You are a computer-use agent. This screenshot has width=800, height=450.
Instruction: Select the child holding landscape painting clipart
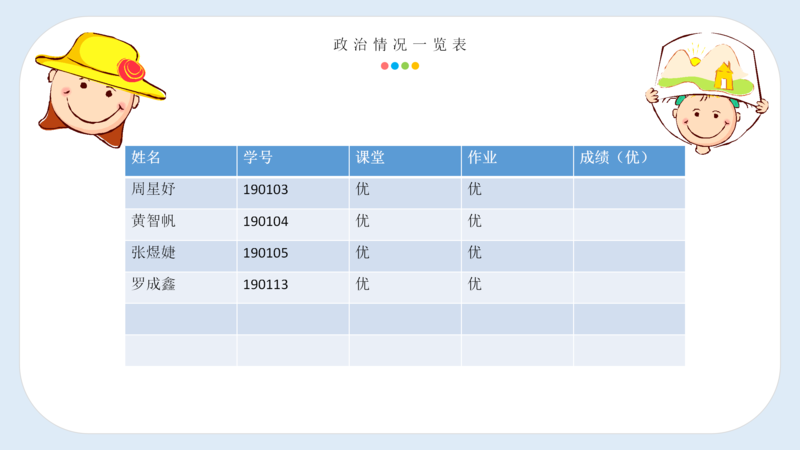(x=707, y=93)
